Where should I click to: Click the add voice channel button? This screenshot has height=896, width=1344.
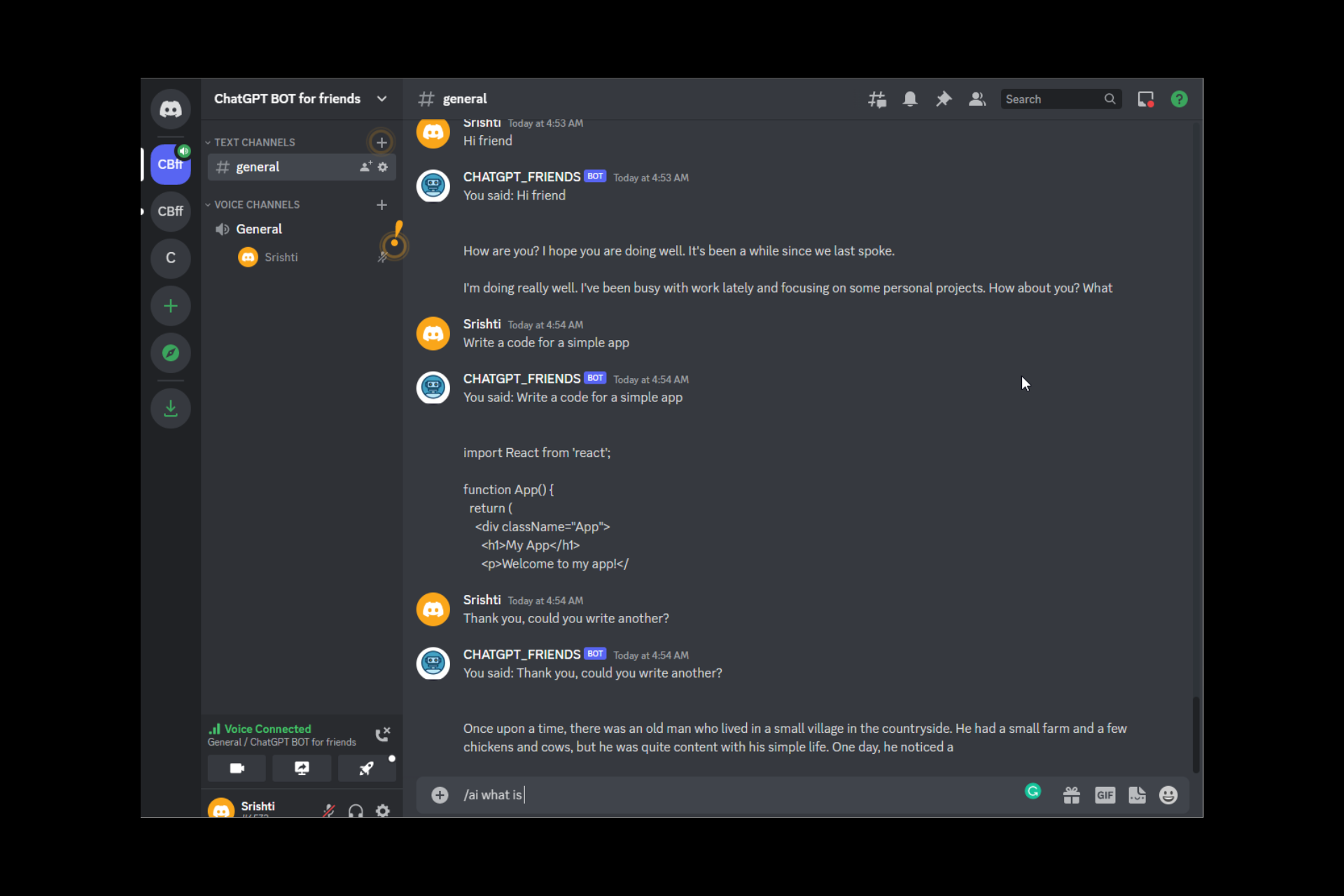pos(381,204)
